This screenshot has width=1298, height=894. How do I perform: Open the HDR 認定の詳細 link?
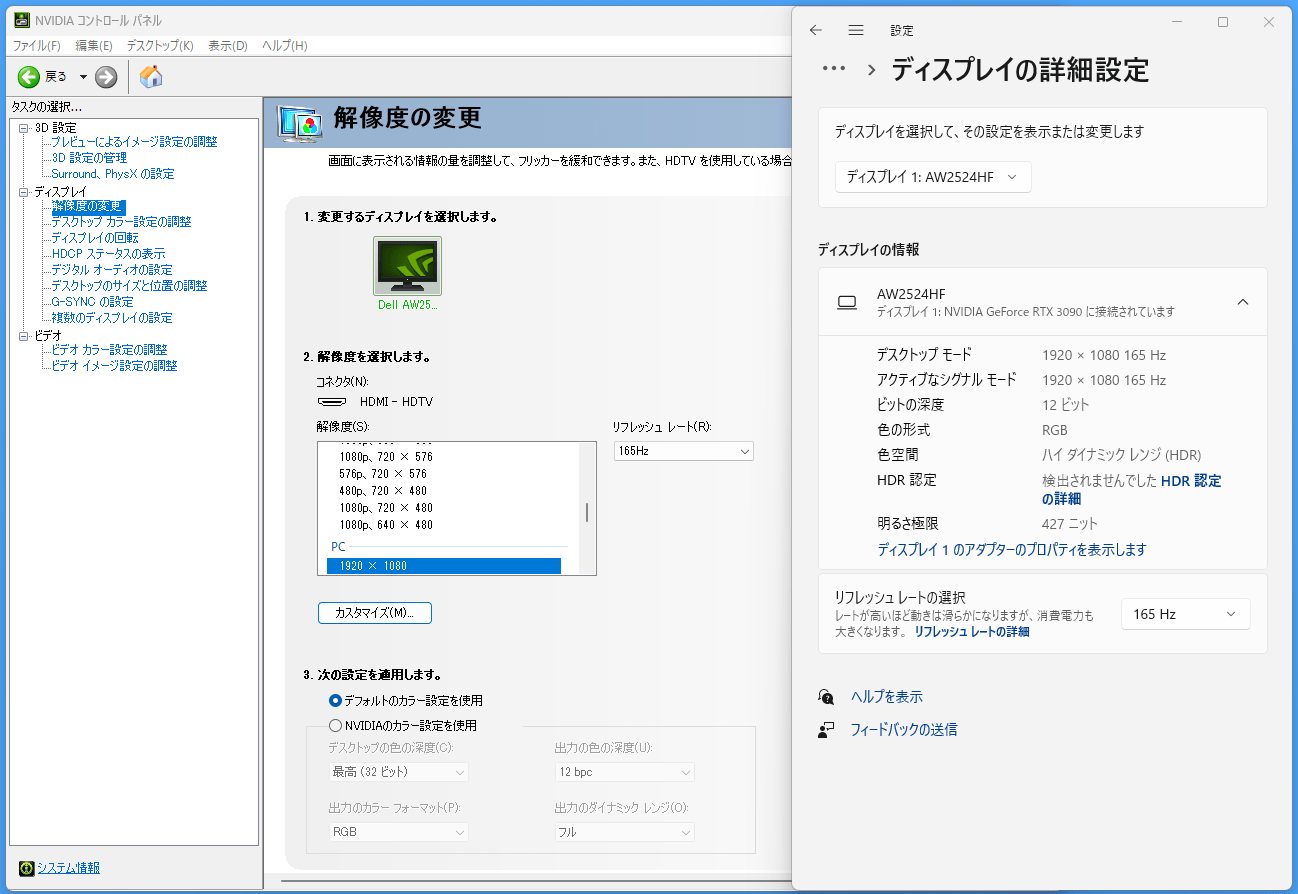(1131, 489)
